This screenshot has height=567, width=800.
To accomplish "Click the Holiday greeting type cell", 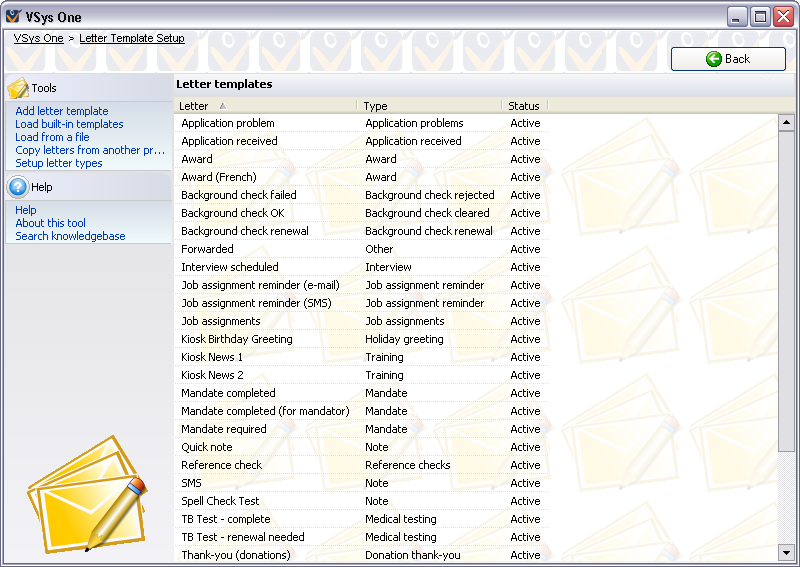I will [404, 339].
